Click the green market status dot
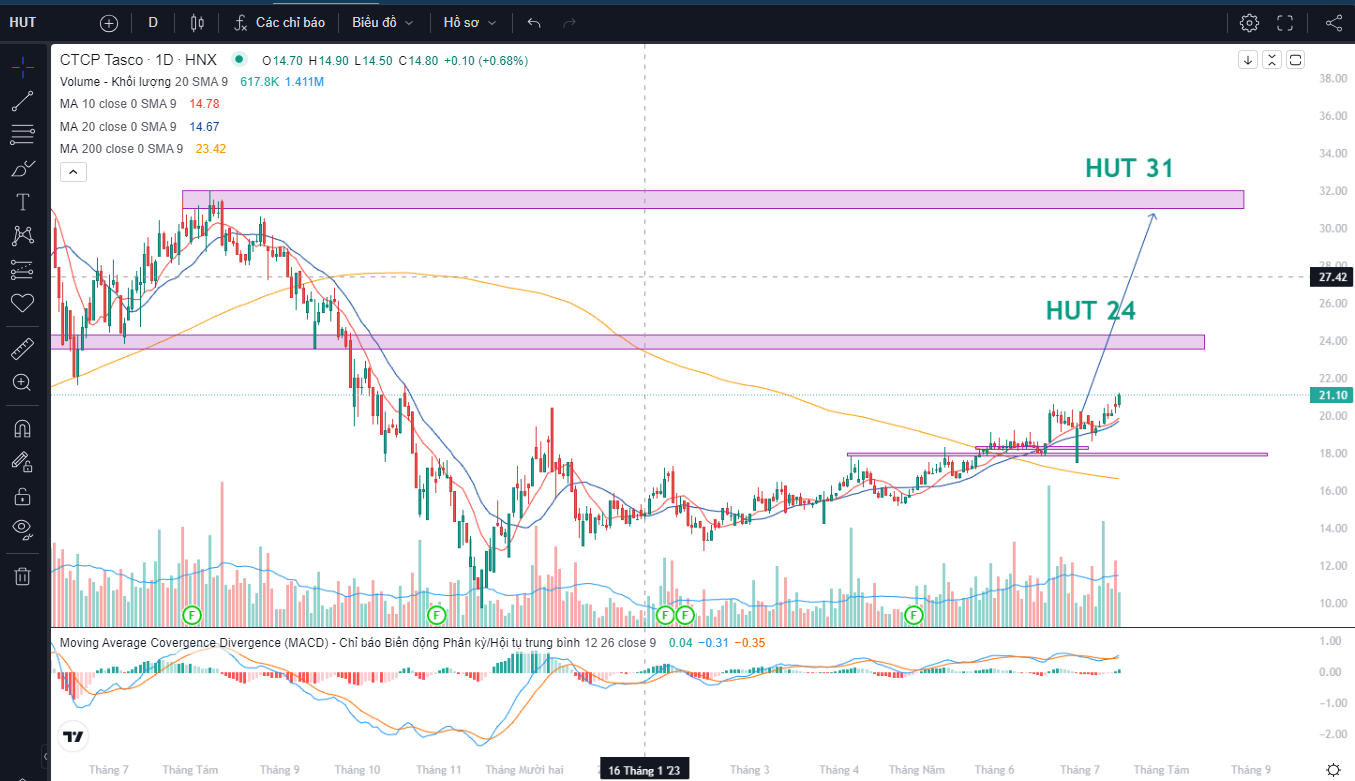The image size is (1355, 781). (238, 60)
